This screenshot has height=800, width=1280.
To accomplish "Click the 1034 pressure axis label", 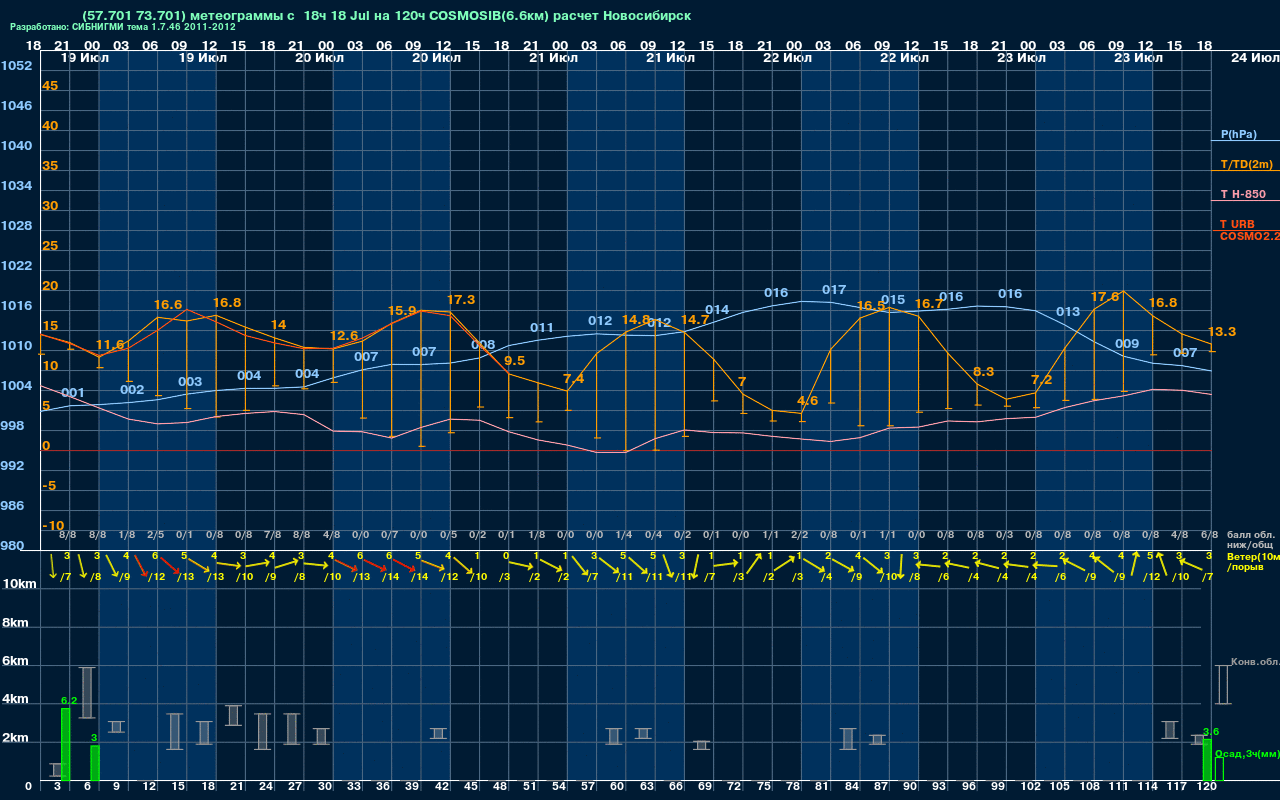I will (16, 186).
